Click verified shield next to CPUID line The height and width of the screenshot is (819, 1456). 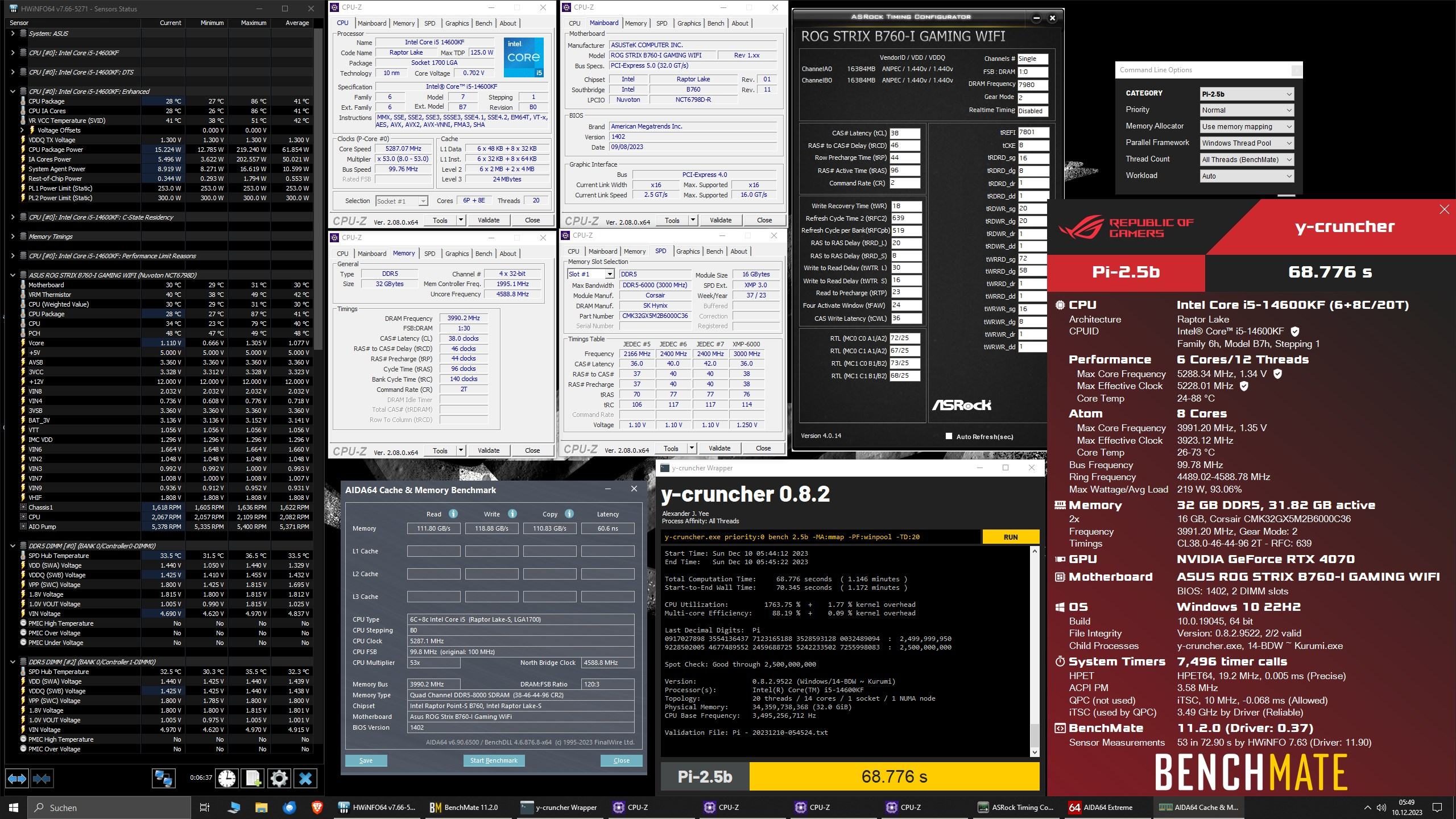[1295, 331]
